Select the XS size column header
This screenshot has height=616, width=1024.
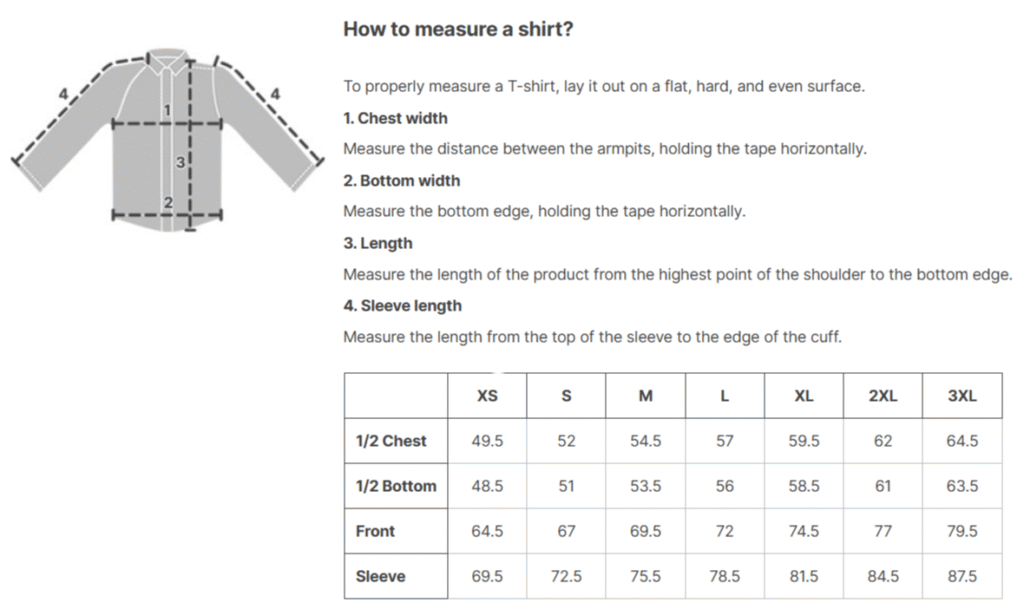coord(487,396)
